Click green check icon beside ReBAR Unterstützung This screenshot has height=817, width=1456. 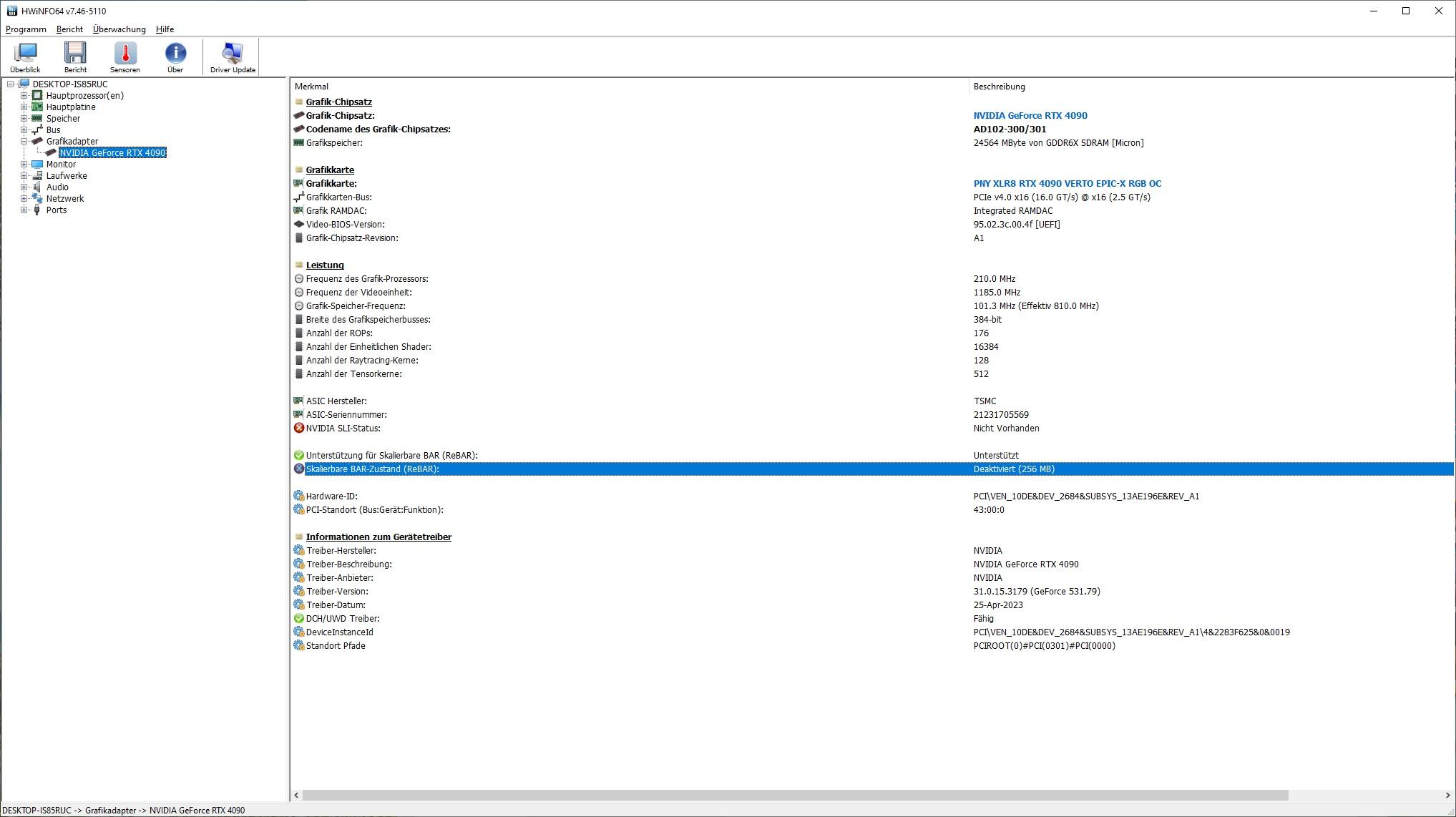pyautogui.click(x=299, y=456)
